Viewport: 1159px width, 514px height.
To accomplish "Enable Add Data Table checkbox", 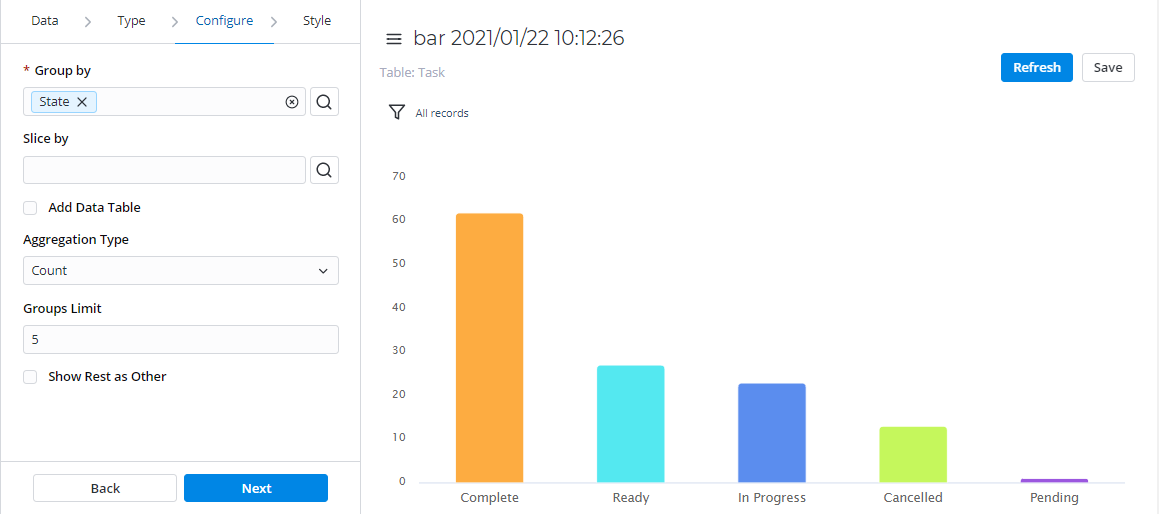I will click(x=30, y=208).
